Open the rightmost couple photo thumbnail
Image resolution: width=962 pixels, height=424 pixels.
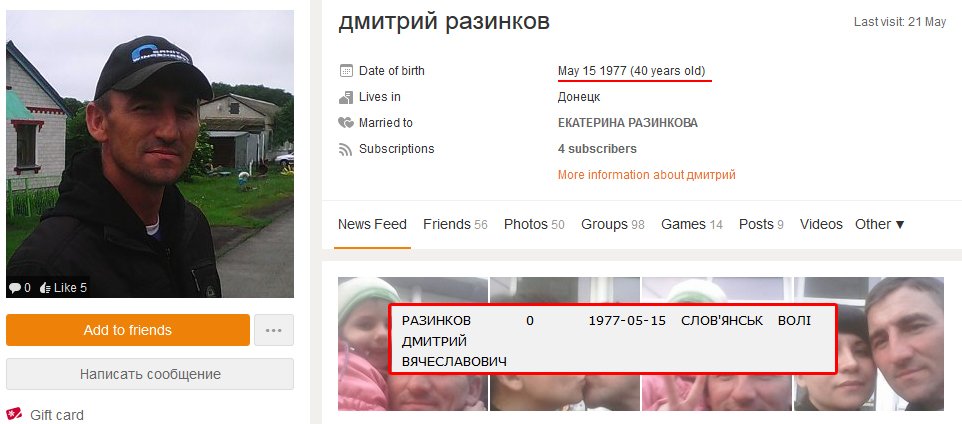point(869,344)
